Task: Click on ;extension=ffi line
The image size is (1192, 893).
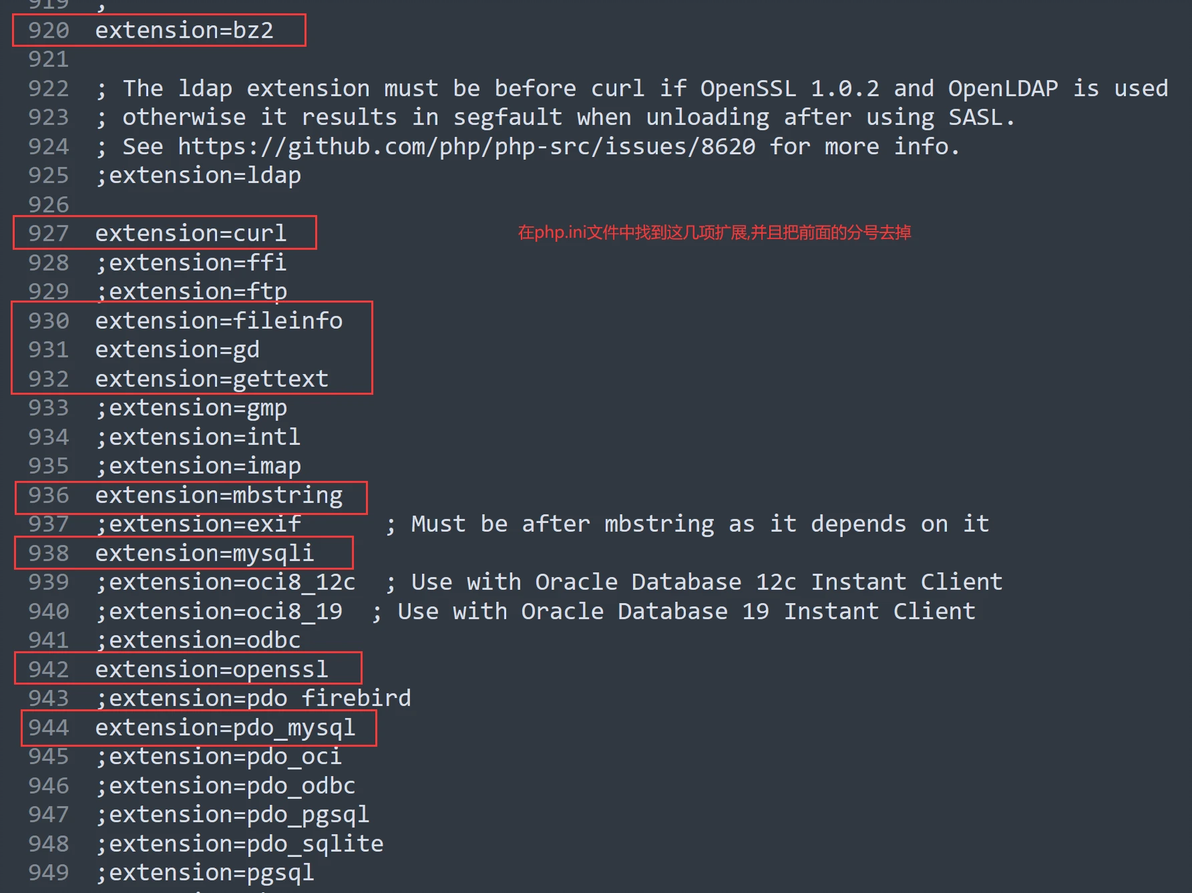Action: point(191,263)
